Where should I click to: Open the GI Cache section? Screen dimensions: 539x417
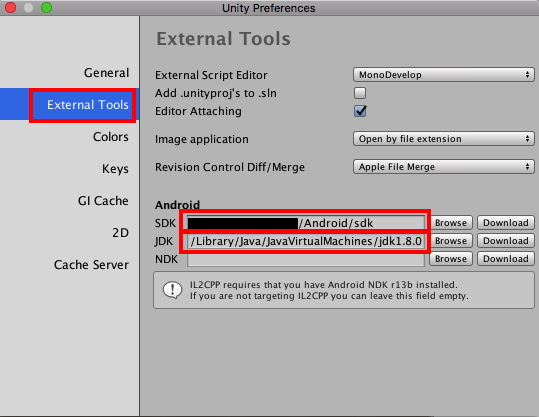103,201
